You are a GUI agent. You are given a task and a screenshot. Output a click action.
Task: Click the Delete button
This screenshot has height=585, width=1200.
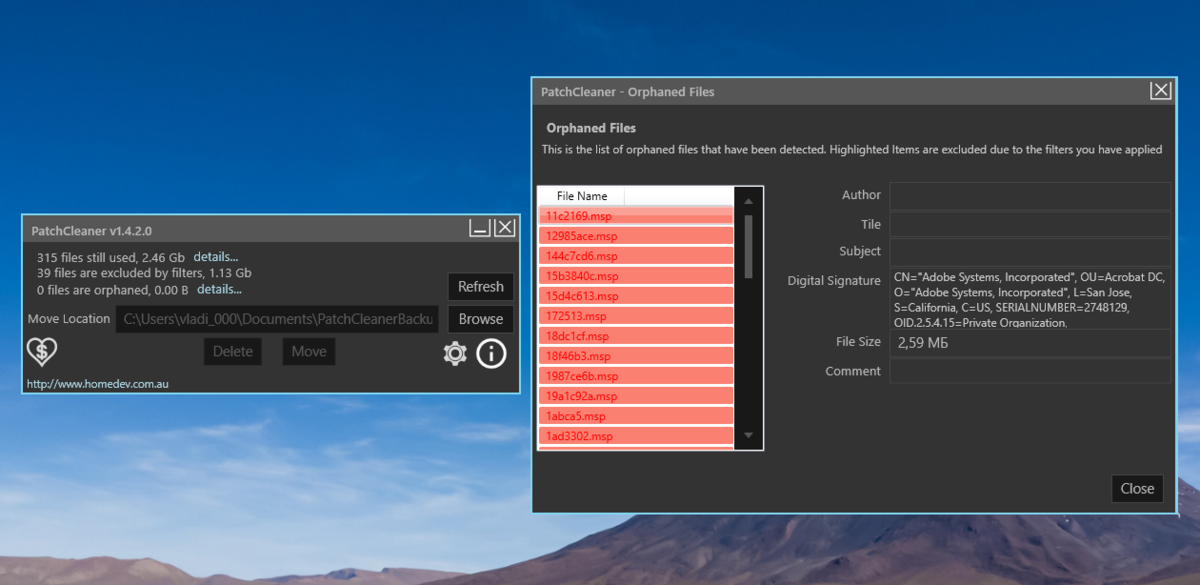(233, 351)
